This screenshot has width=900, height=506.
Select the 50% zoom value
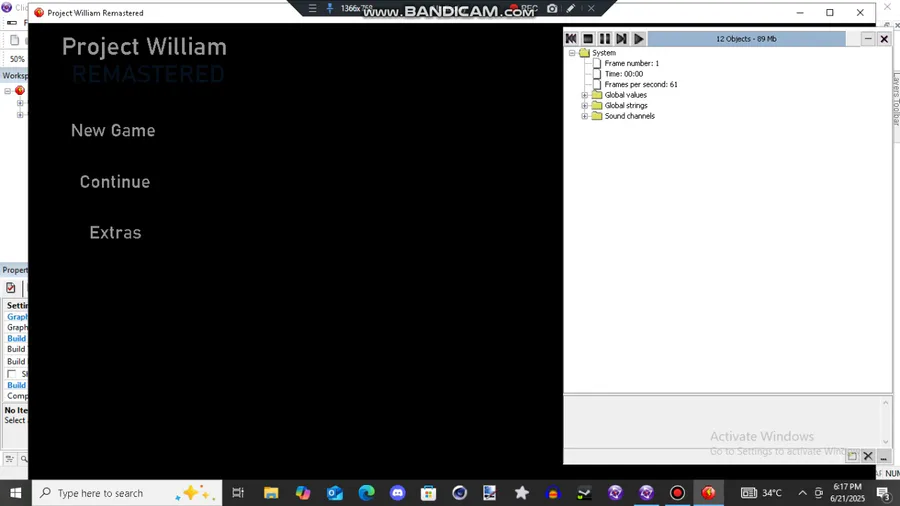tap(17, 59)
